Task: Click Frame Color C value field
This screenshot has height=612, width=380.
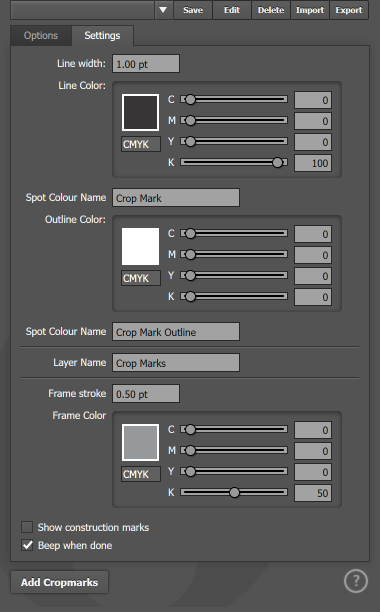Action: pos(313,430)
